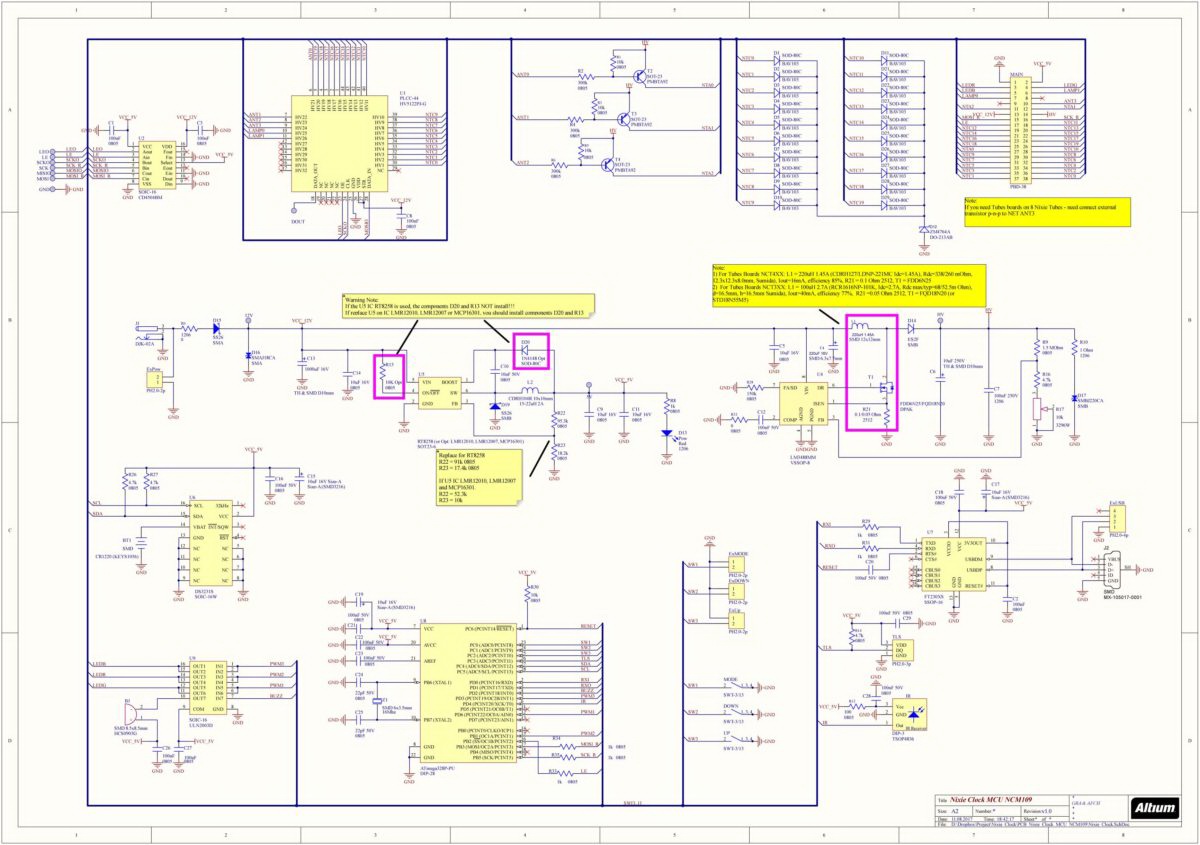Select the TLS PH2.0-3p connector
This screenshot has height=845, width=1200.
pyautogui.click(x=901, y=650)
